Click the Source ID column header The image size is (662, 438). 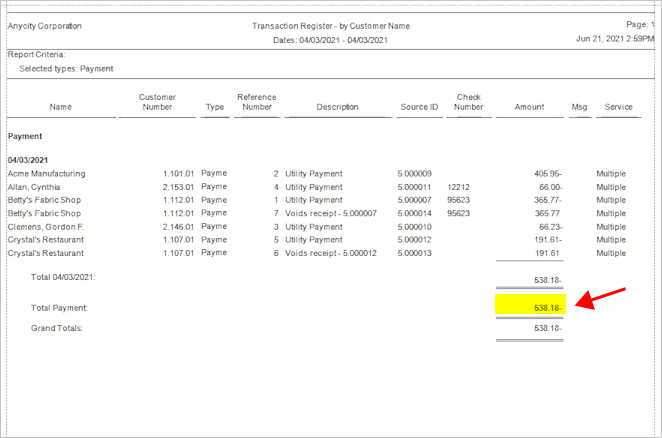[419, 107]
